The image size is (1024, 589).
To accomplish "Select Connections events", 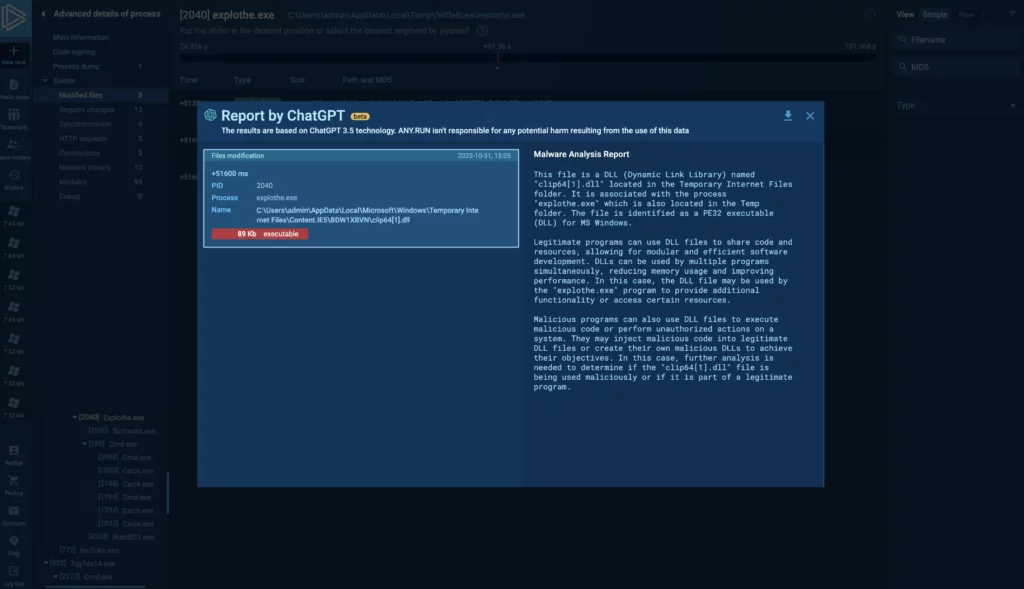I will (x=101, y=153).
